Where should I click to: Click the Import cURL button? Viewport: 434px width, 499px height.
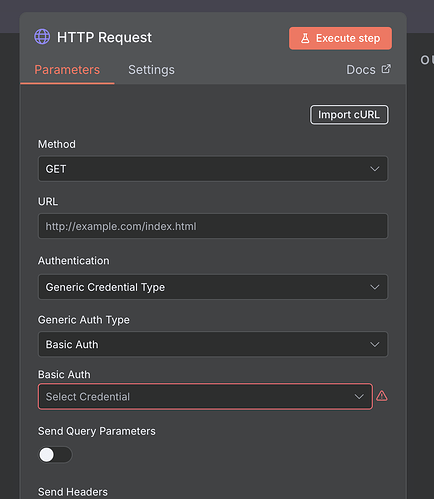click(x=349, y=115)
